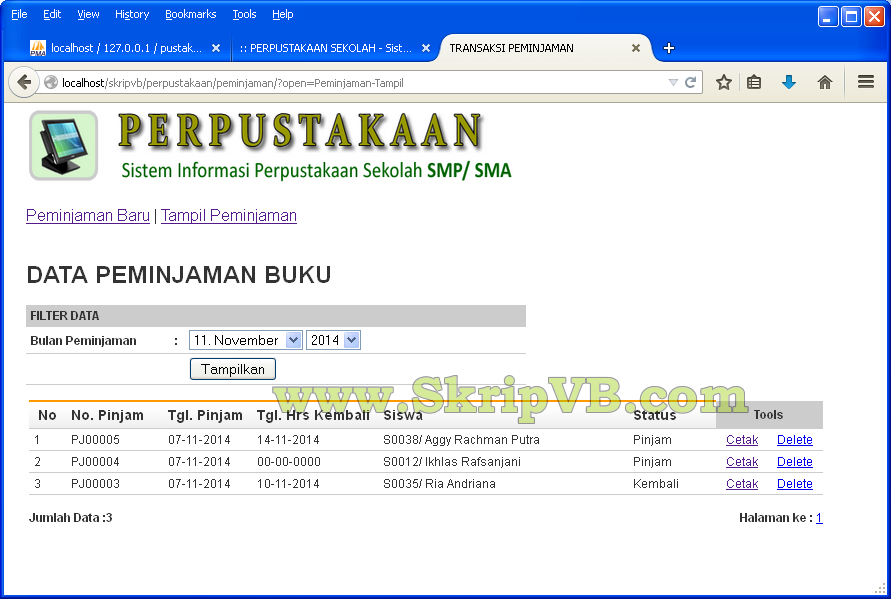Minimize the browser window

(828, 16)
